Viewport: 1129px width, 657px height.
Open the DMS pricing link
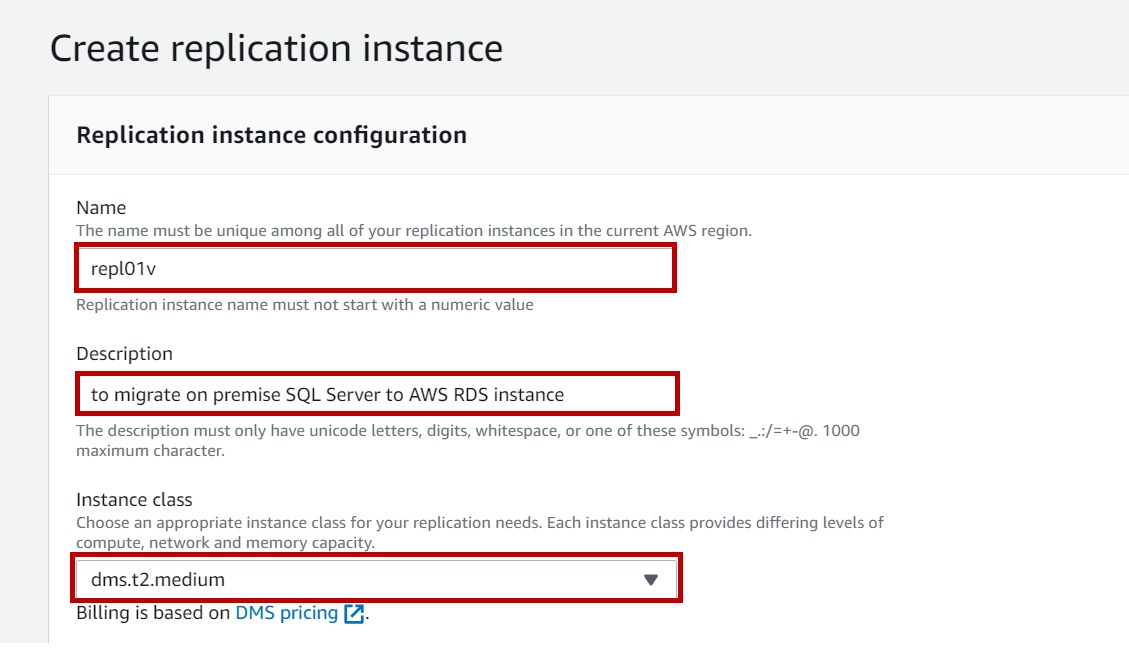tap(287, 613)
